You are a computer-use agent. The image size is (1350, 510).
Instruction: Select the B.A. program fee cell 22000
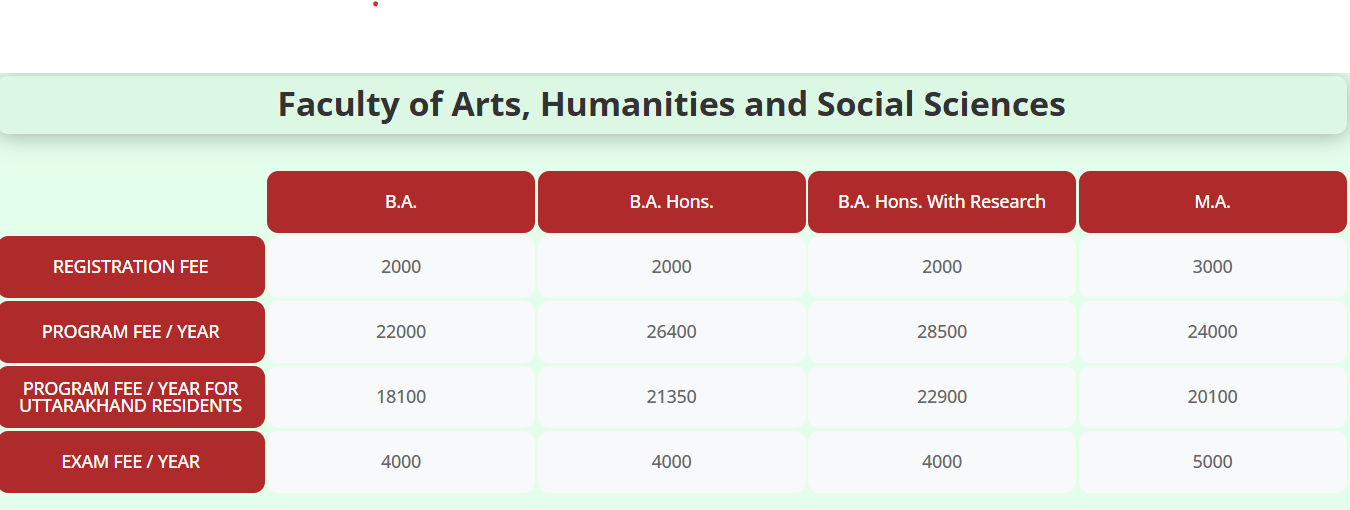[401, 332]
